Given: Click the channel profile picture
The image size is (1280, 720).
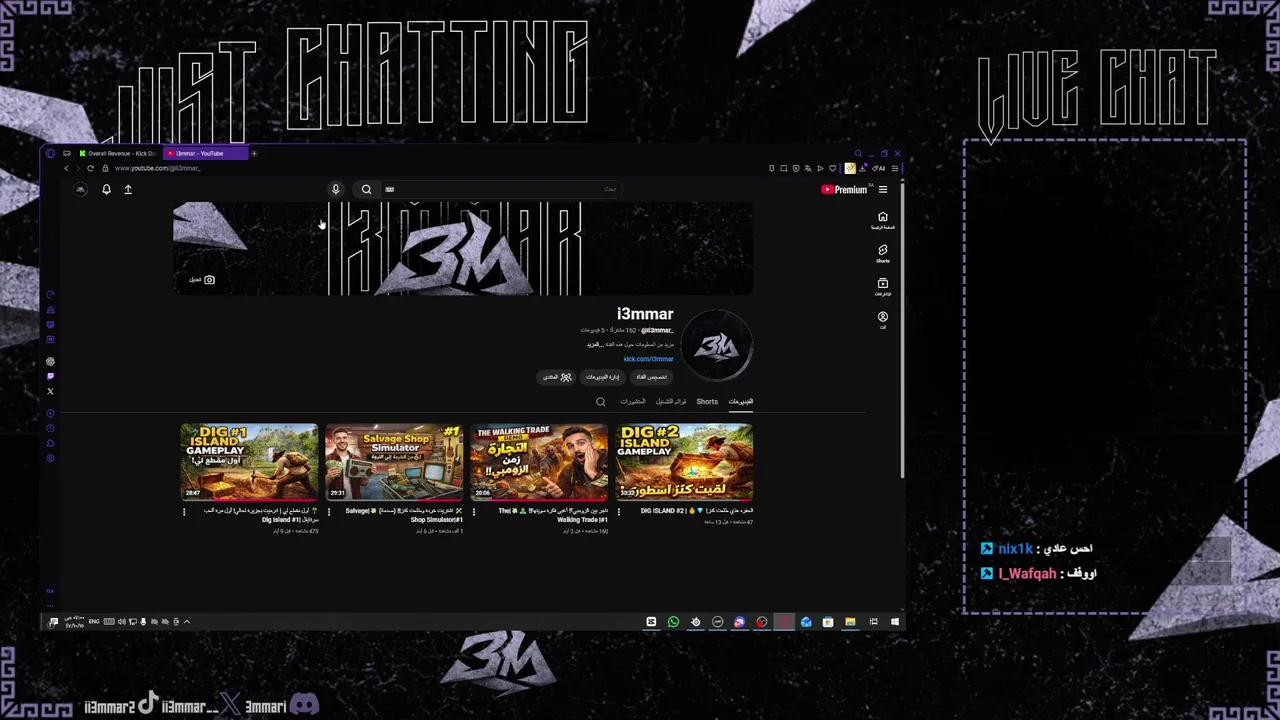Looking at the screenshot, I should point(717,345).
